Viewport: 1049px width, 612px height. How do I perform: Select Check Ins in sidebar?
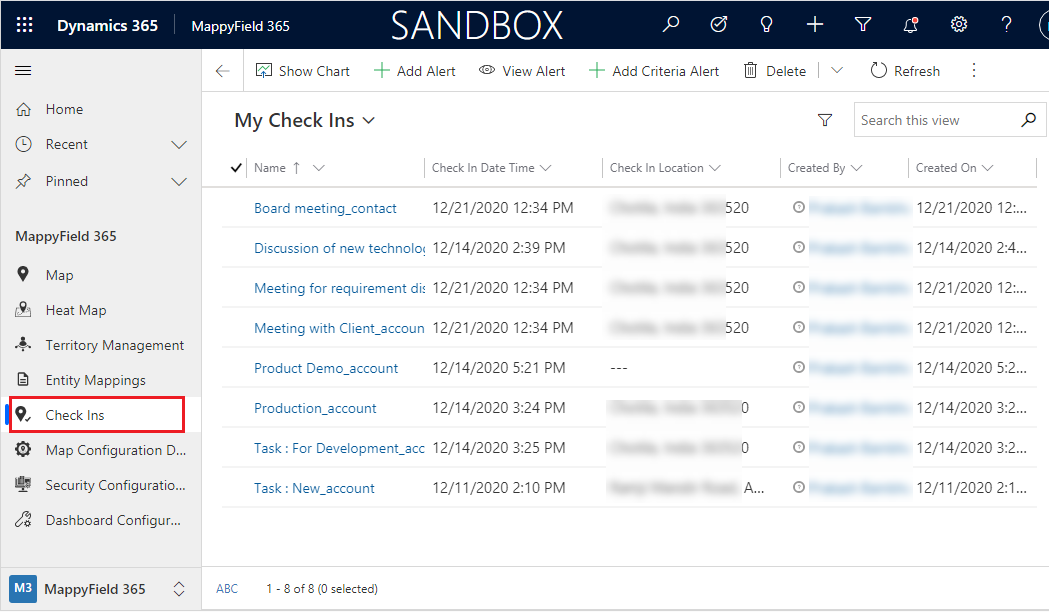click(x=97, y=415)
